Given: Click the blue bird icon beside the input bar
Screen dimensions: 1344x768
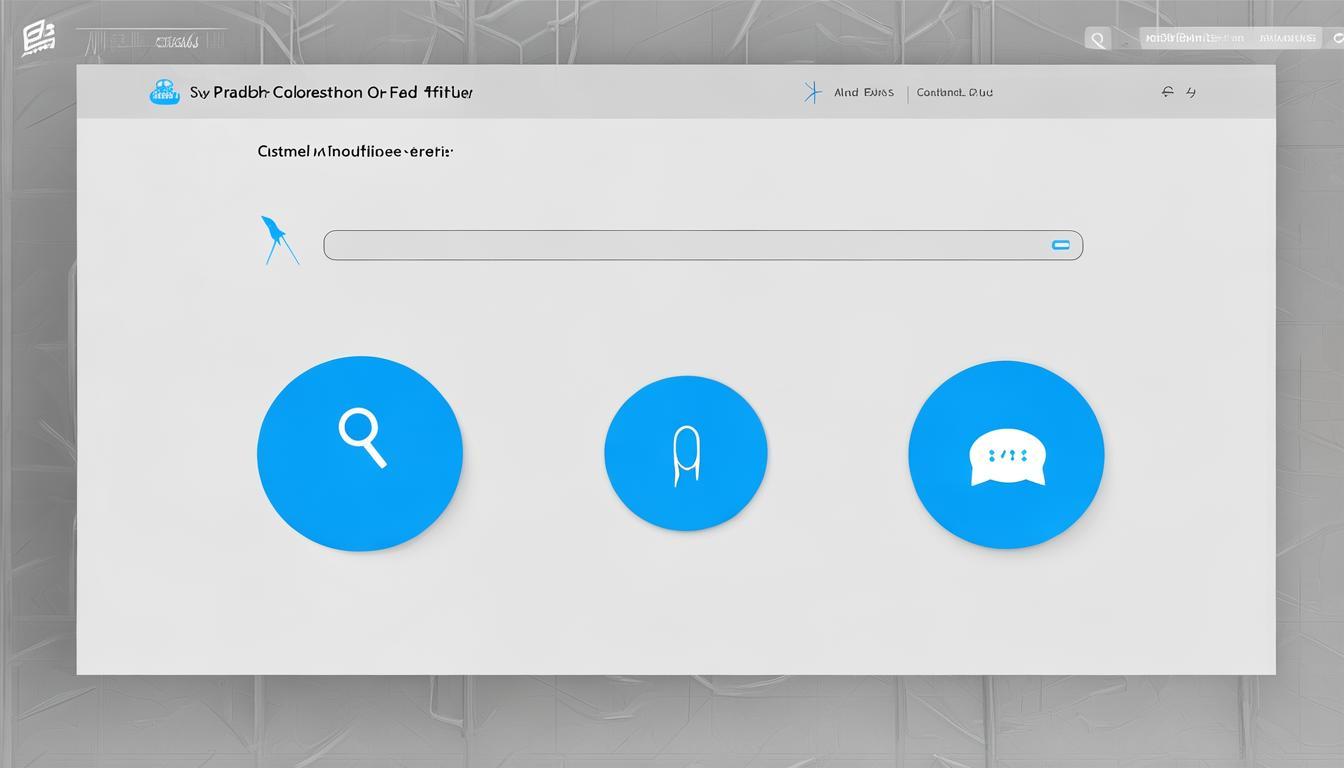Looking at the screenshot, I should [x=278, y=241].
